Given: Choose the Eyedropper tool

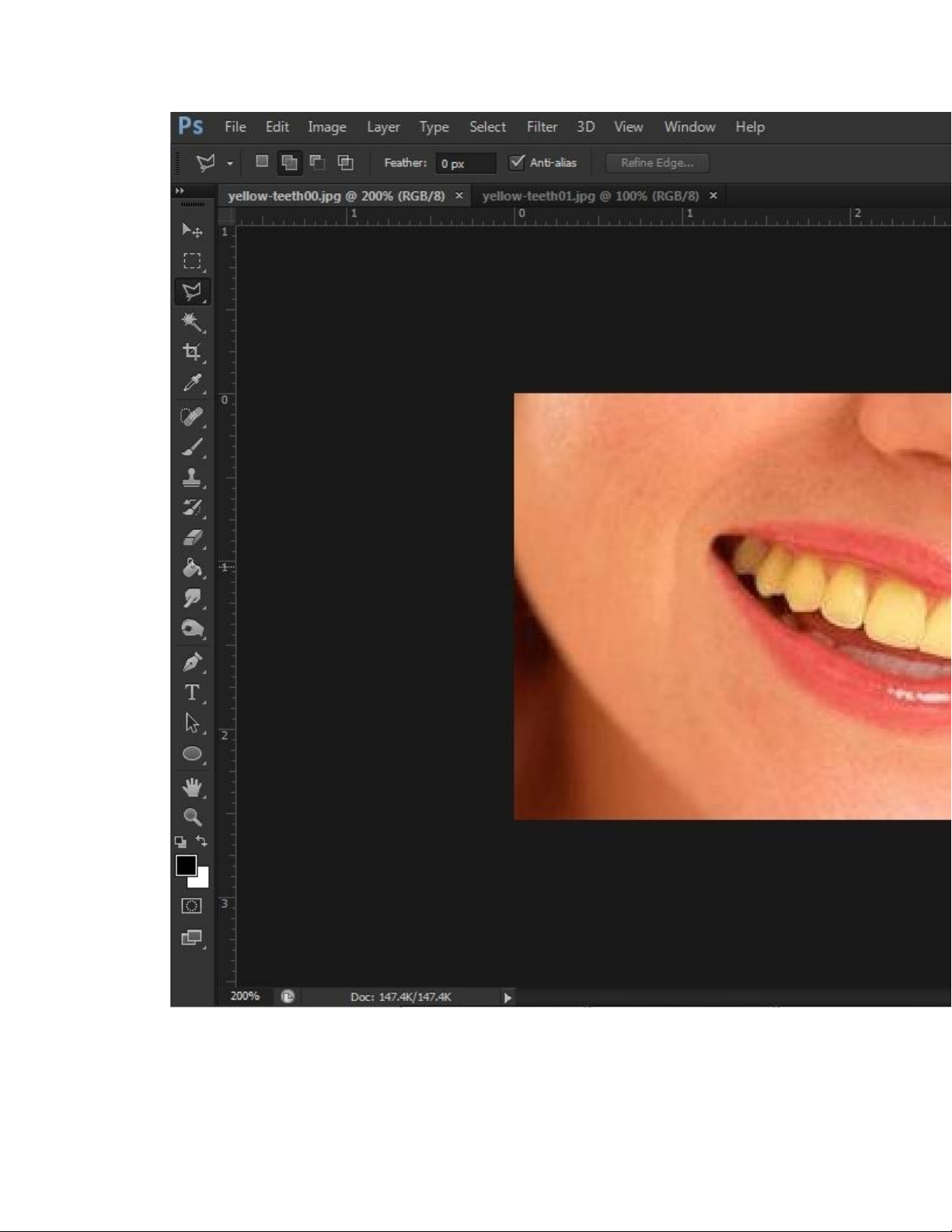Looking at the screenshot, I should (192, 382).
